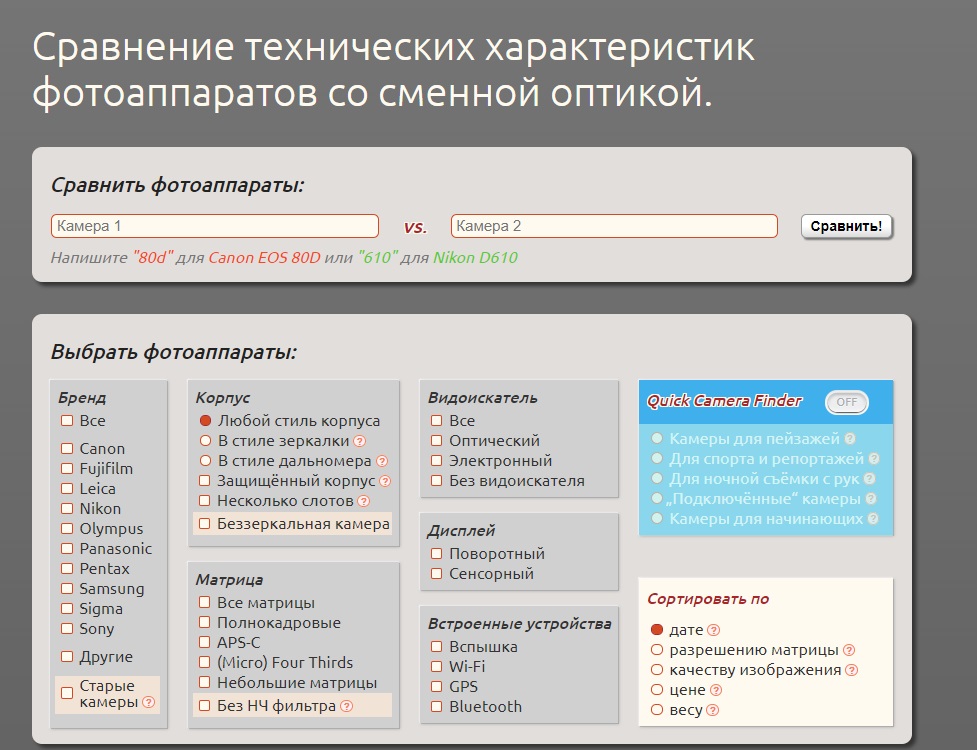The width and height of the screenshot is (977, 750).
Task: Open help icon for «Несколько слотов»
Action: [364, 501]
